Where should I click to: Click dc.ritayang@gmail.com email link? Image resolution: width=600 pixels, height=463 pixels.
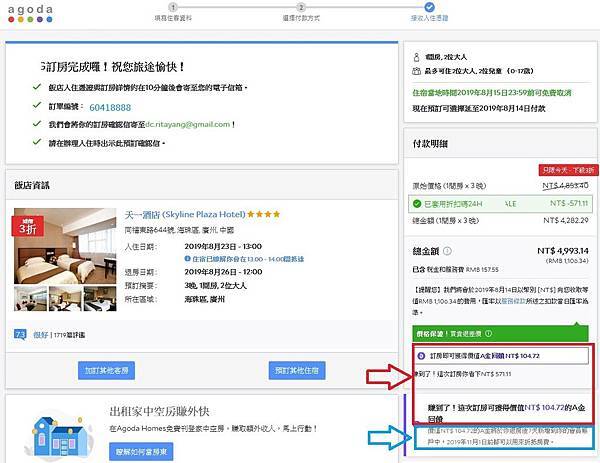pos(188,124)
